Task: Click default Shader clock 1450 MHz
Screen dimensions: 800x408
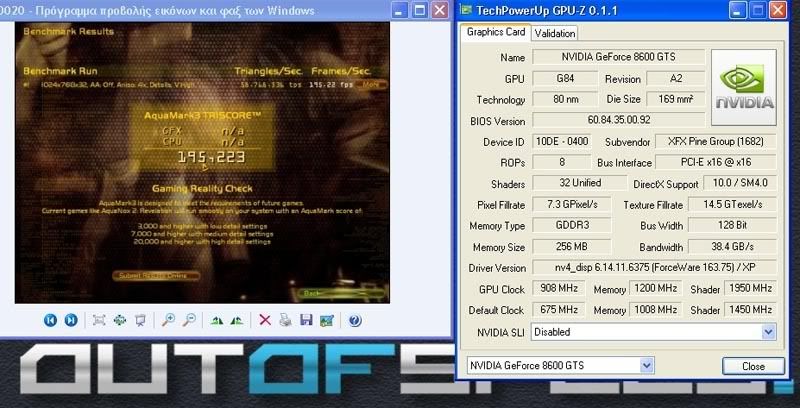Action: point(750,310)
